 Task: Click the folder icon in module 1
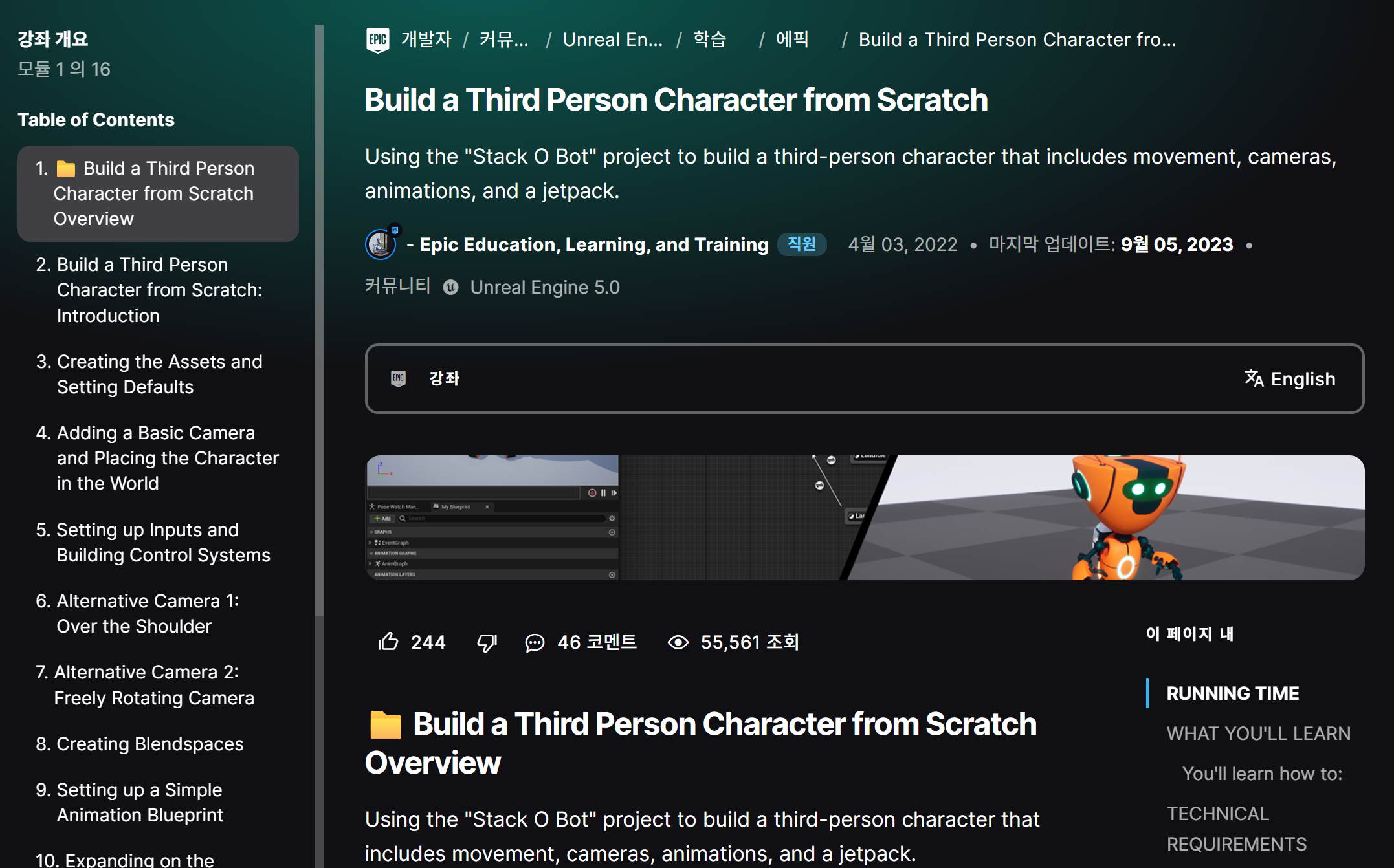[66, 169]
